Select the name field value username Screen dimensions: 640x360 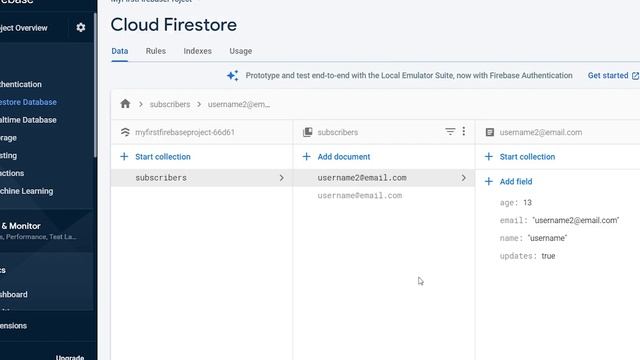tap(547, 238)
